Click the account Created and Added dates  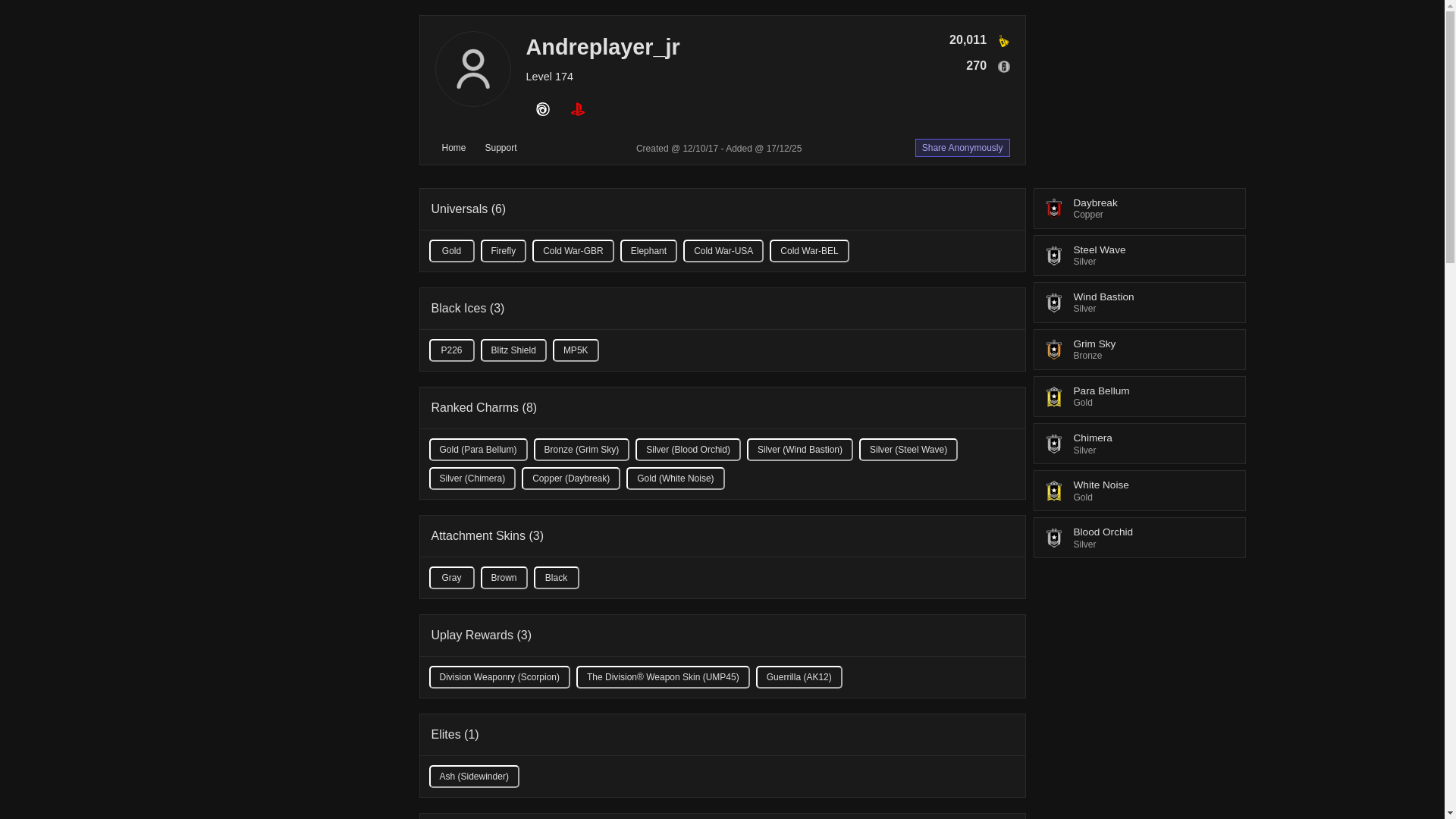click(x=719, y=149)
